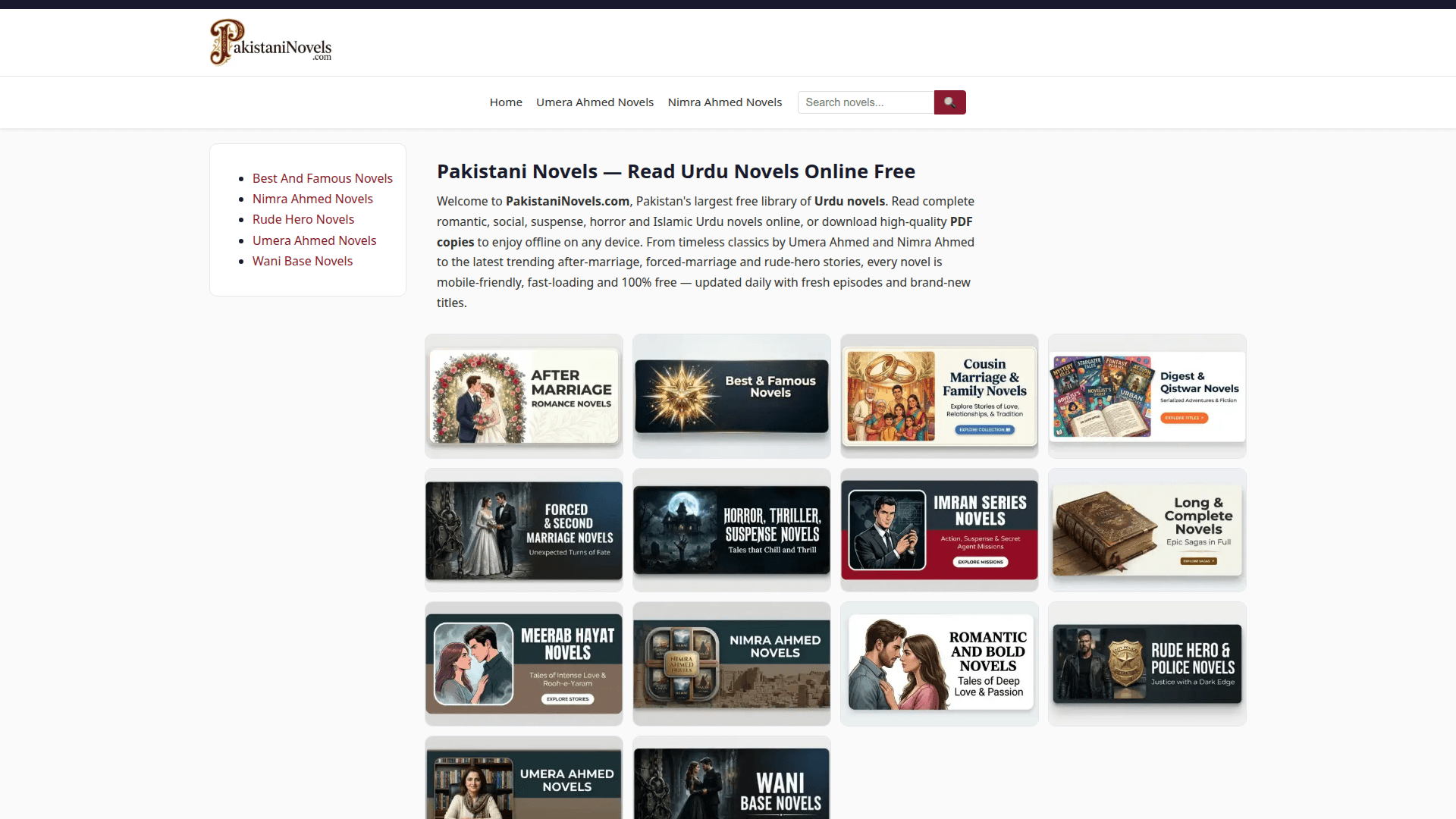Open the Digest & Qistwar Novels card
1456x819 pixels.
click(x=1147, y=396)
